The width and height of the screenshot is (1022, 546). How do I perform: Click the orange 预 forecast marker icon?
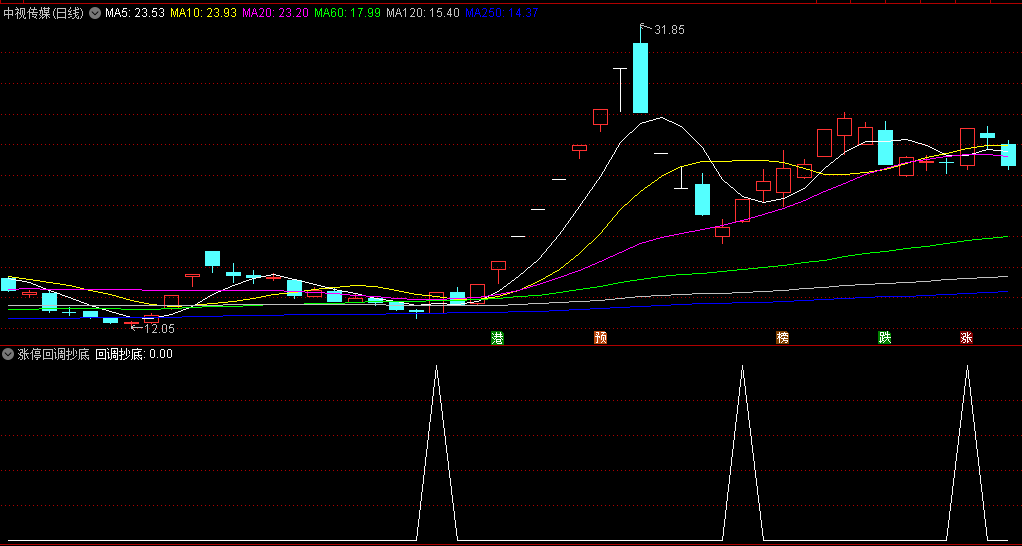coord(600,338)
